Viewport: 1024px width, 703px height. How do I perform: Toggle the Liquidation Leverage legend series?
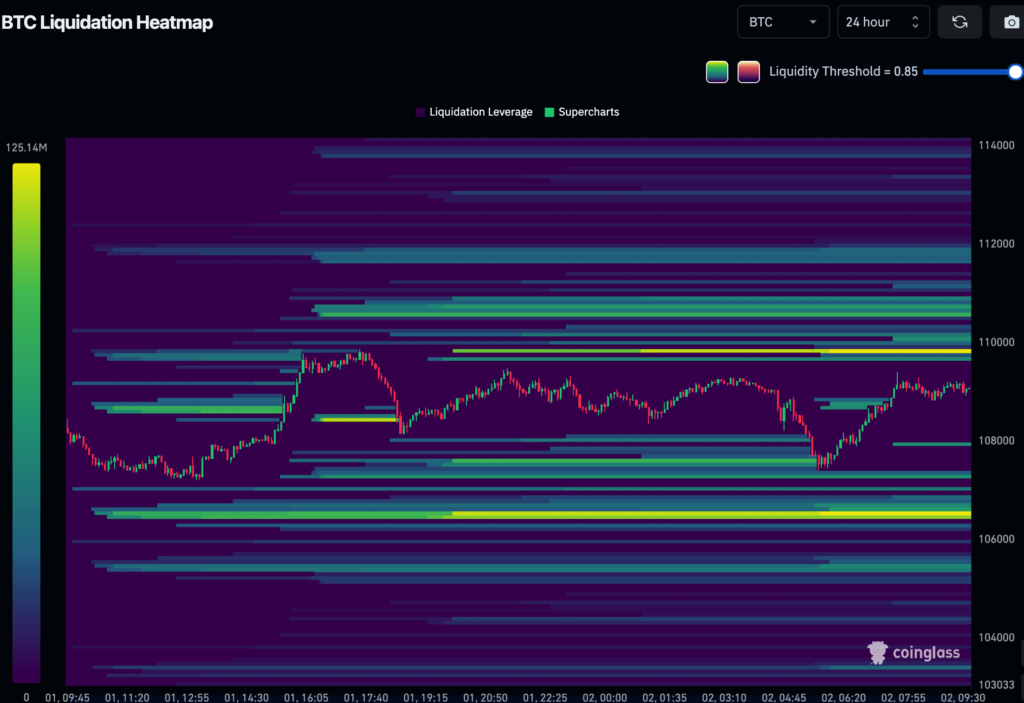(474, 112)
